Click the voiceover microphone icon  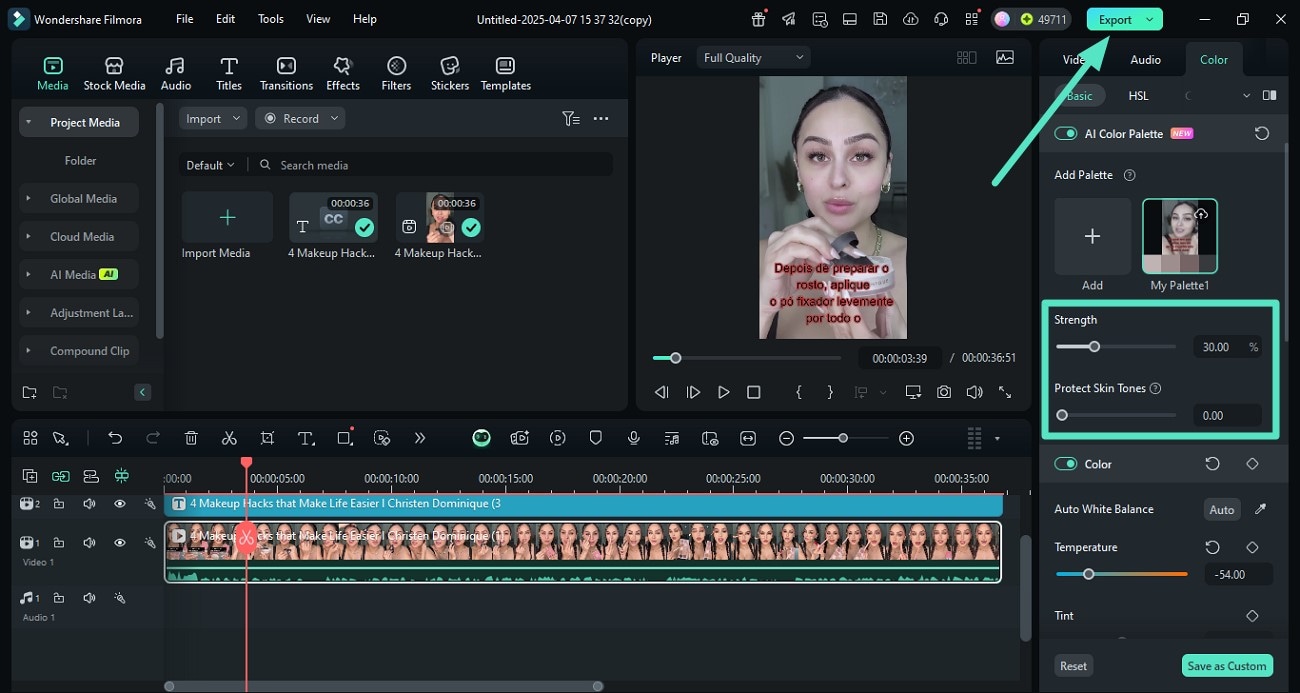pyautogui.click(x=634, y=438)
